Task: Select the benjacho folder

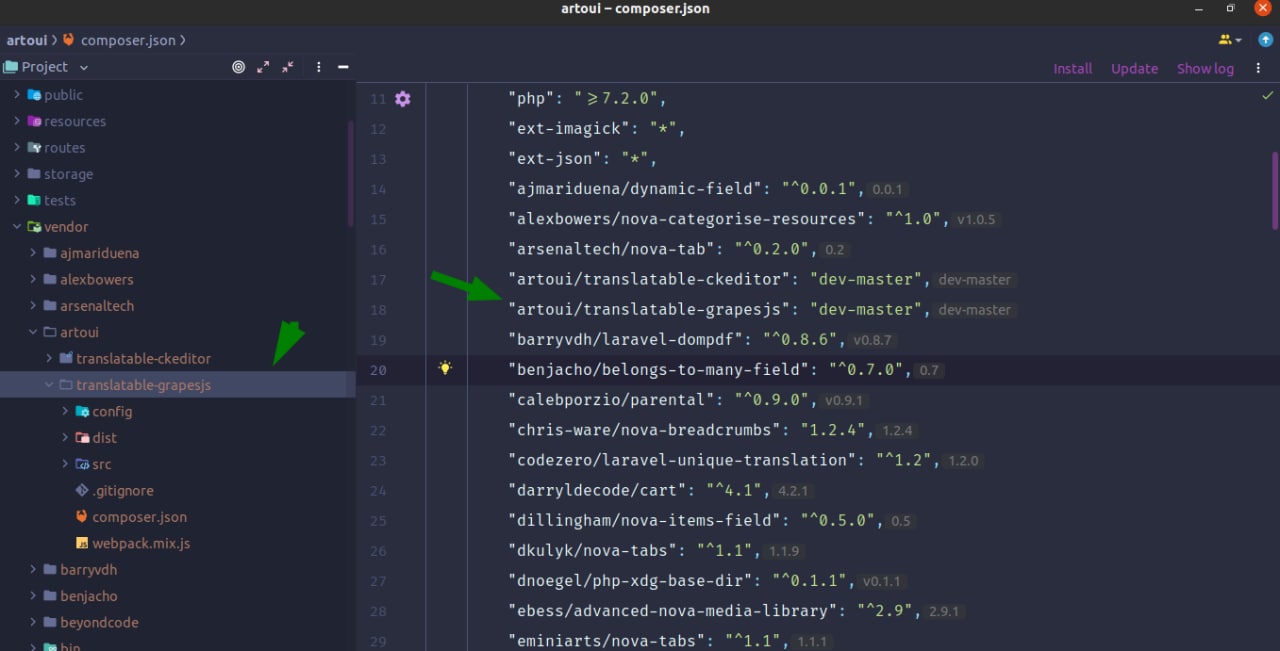Action: coord(89,596)
